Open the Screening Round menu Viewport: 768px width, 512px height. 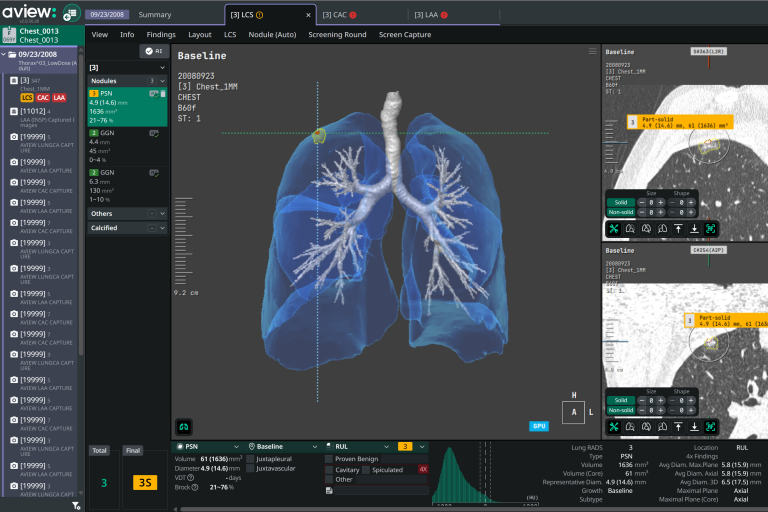(337, 34)
